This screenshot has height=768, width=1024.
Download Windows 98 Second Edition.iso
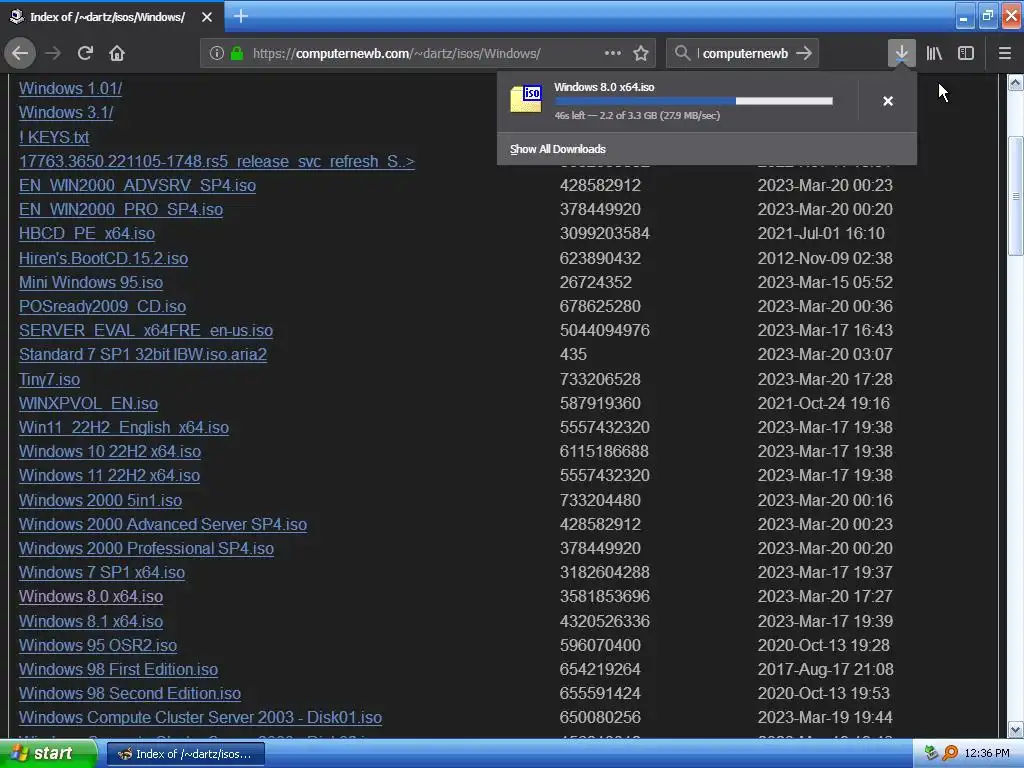[x=130, y=694]
